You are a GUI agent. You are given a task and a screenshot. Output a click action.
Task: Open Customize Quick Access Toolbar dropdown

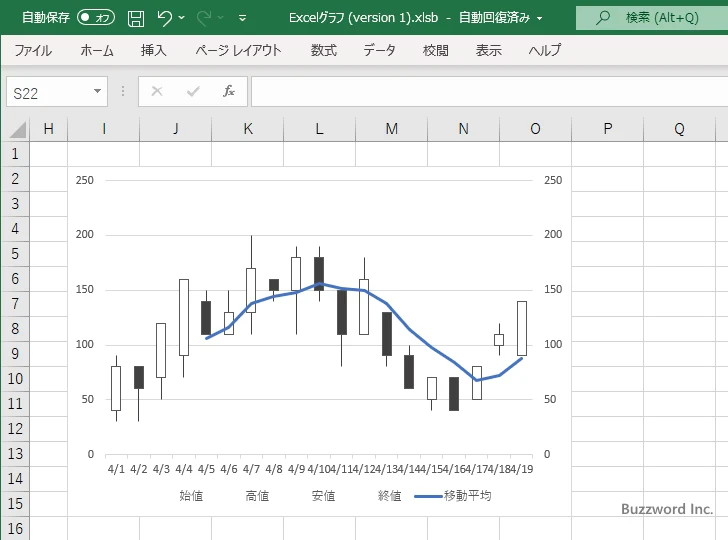pos(242,18)
